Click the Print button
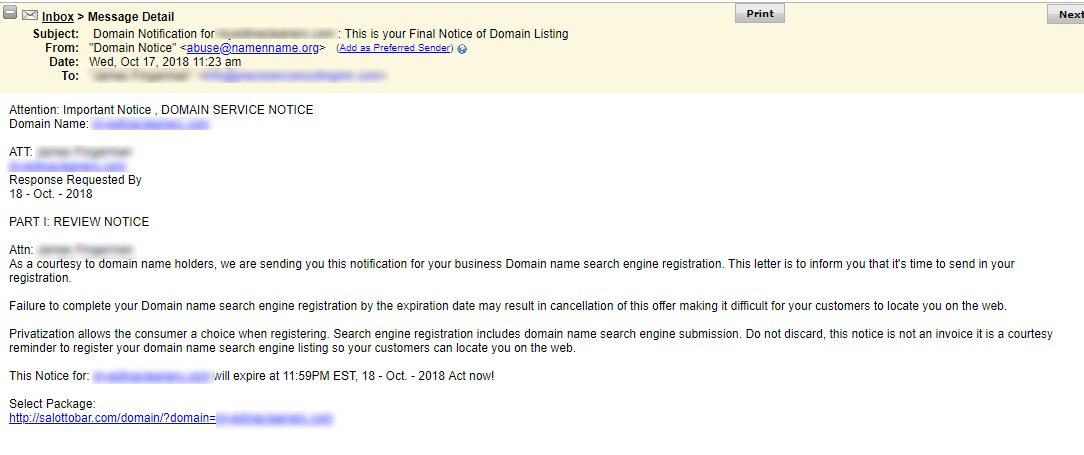 click(760, 14)
